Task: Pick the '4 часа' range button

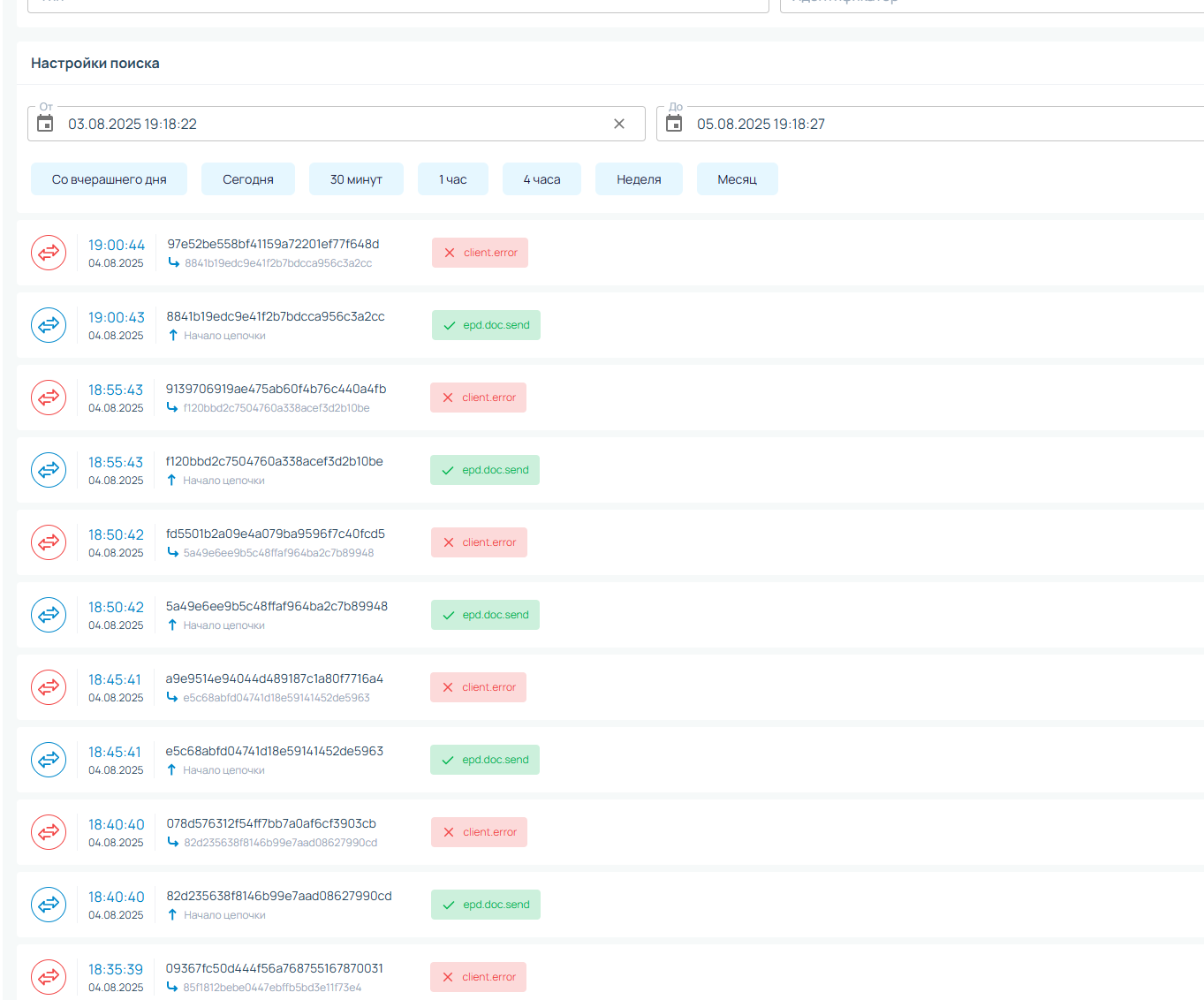Action: 541,179
